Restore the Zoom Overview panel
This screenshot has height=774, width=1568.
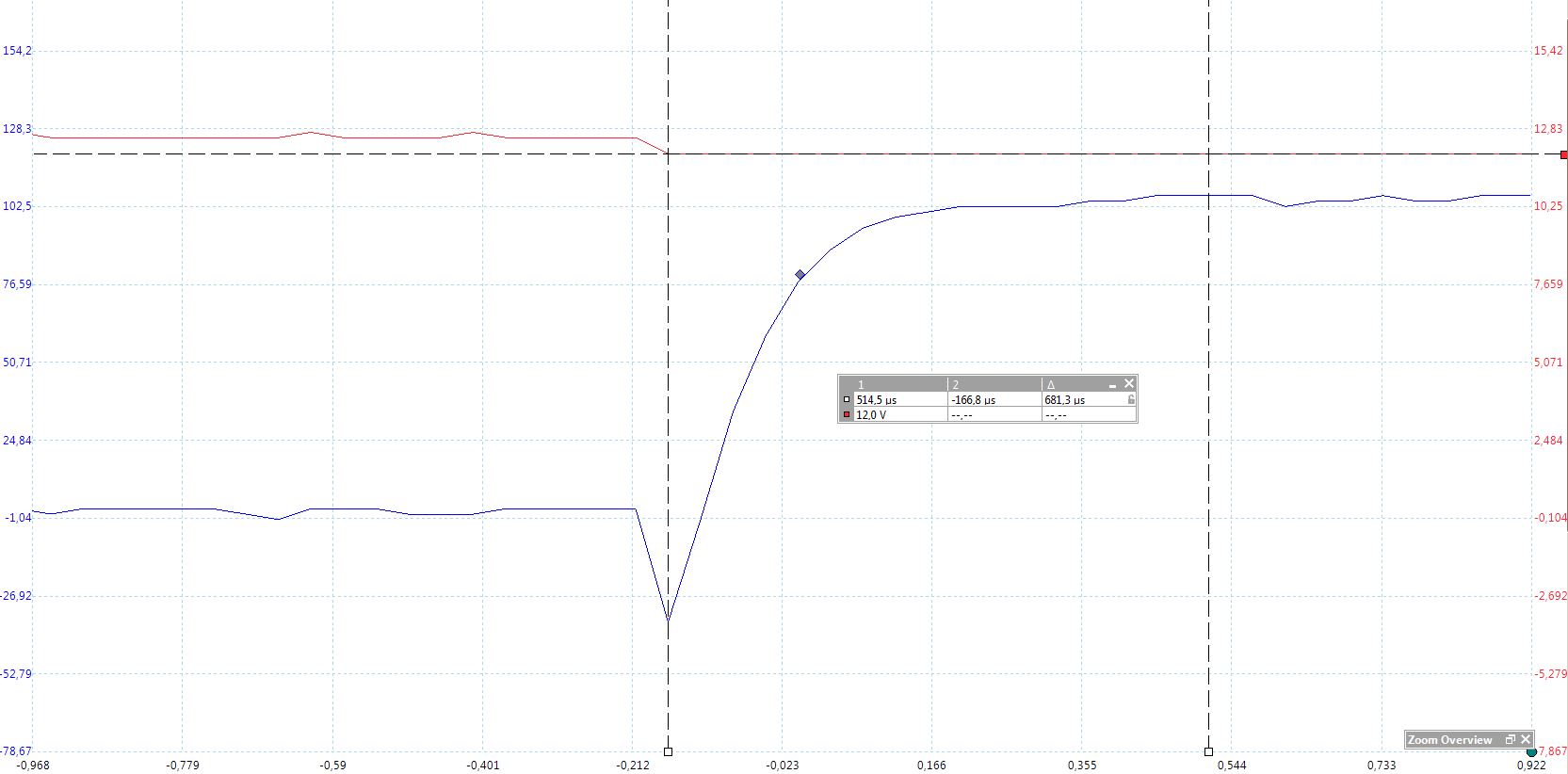[1510, 740]
